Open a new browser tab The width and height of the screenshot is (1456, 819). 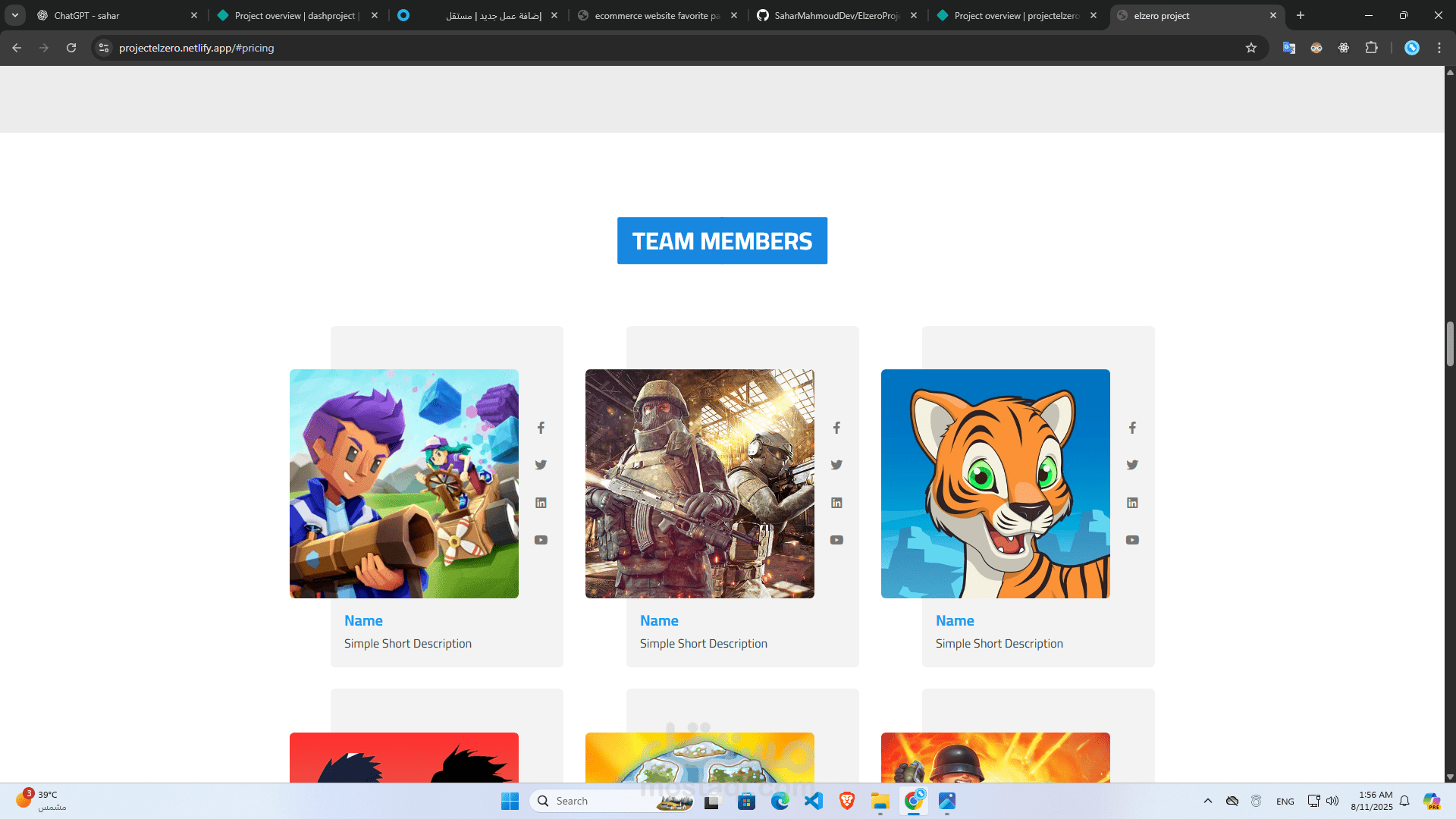coord(1301,15)
